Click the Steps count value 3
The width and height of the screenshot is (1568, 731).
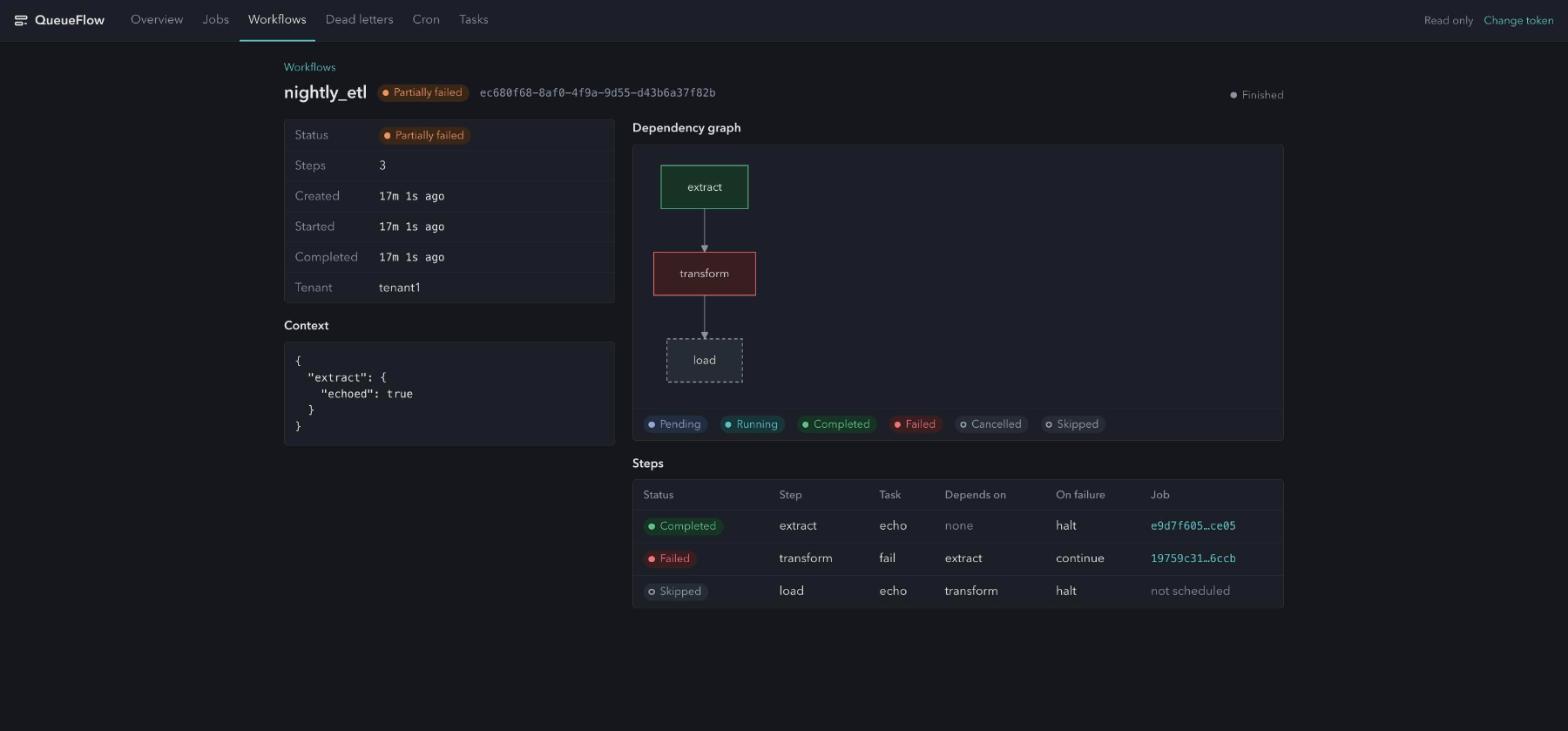[382, 166]
